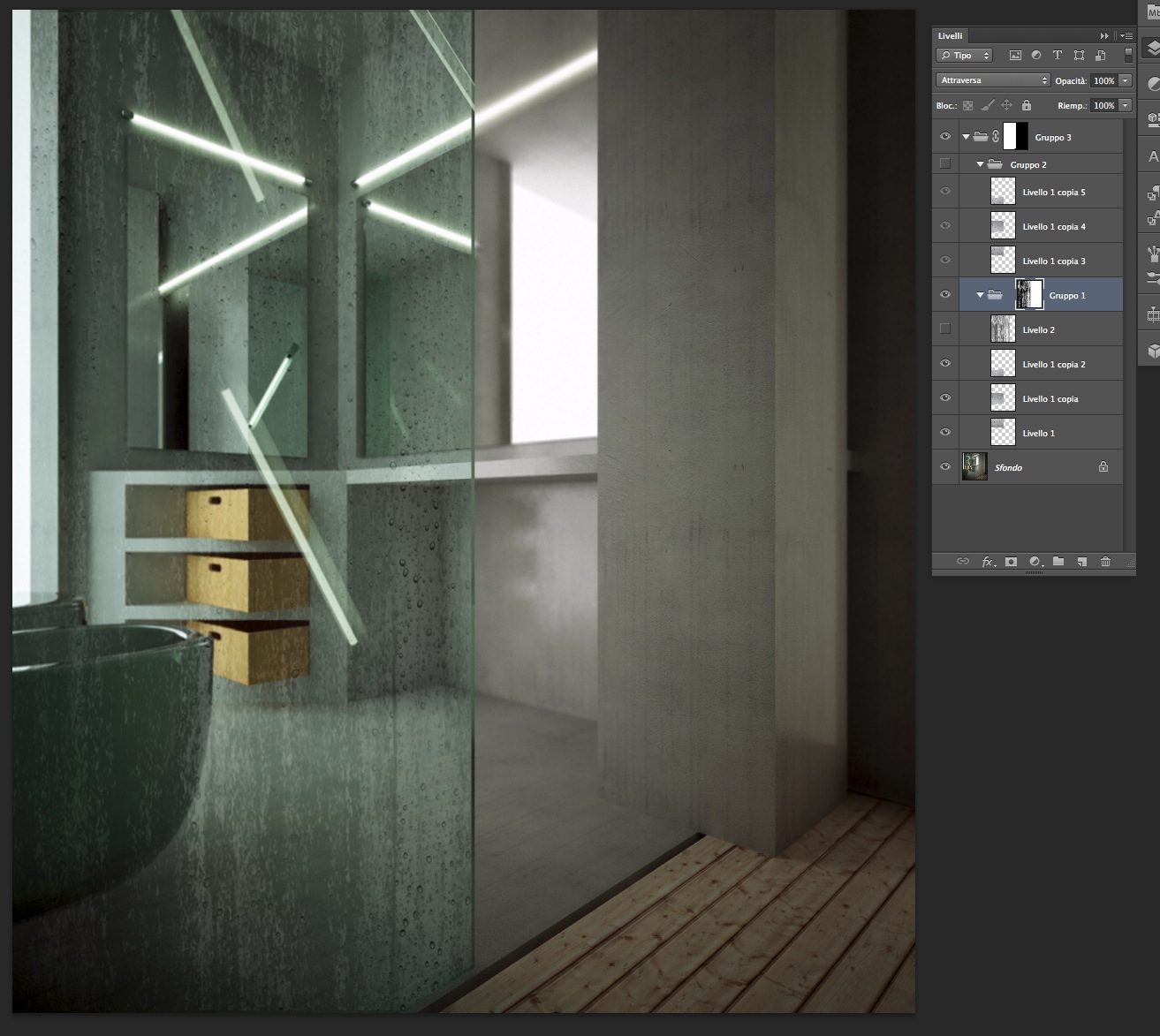
Task: Open the Attraversa blend mode dropdown
Action: 993,80
